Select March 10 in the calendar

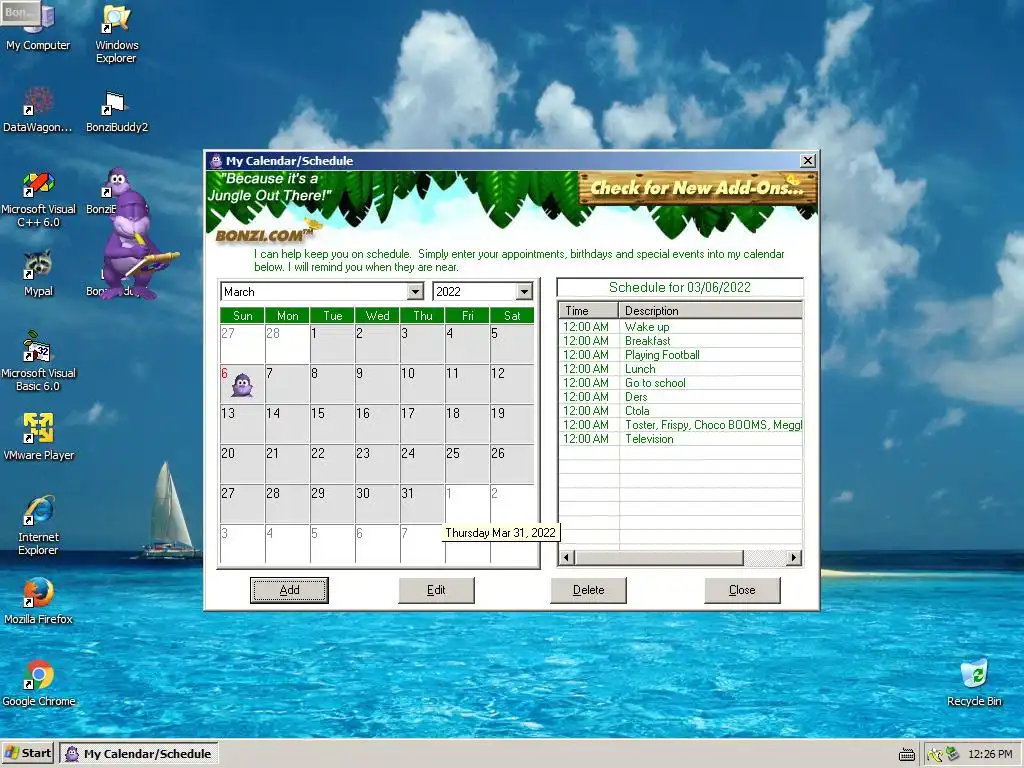click(423, 384)
